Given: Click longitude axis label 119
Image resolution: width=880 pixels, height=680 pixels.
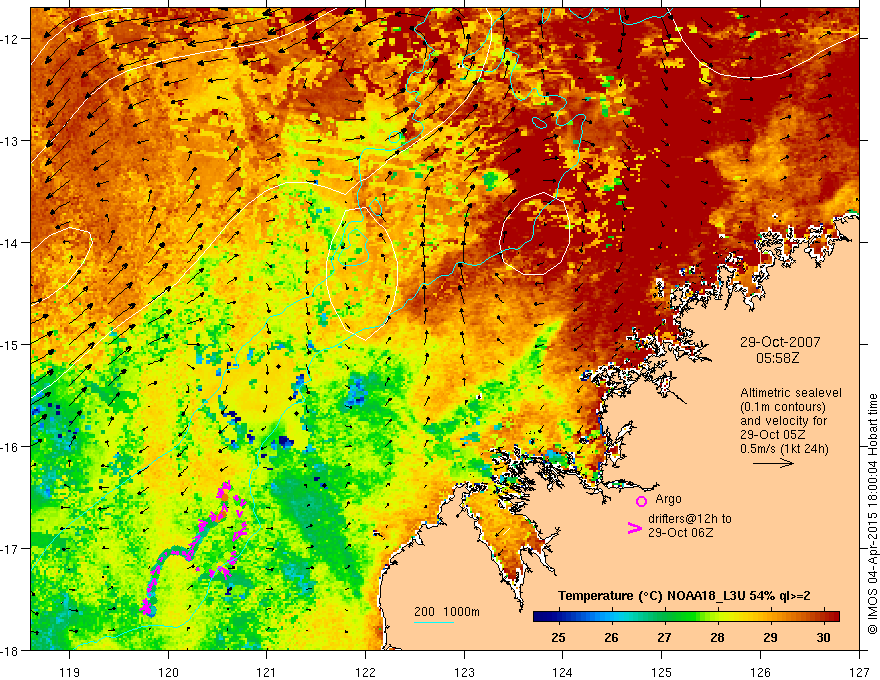Looking at the screenshot, I should [70, 672].
